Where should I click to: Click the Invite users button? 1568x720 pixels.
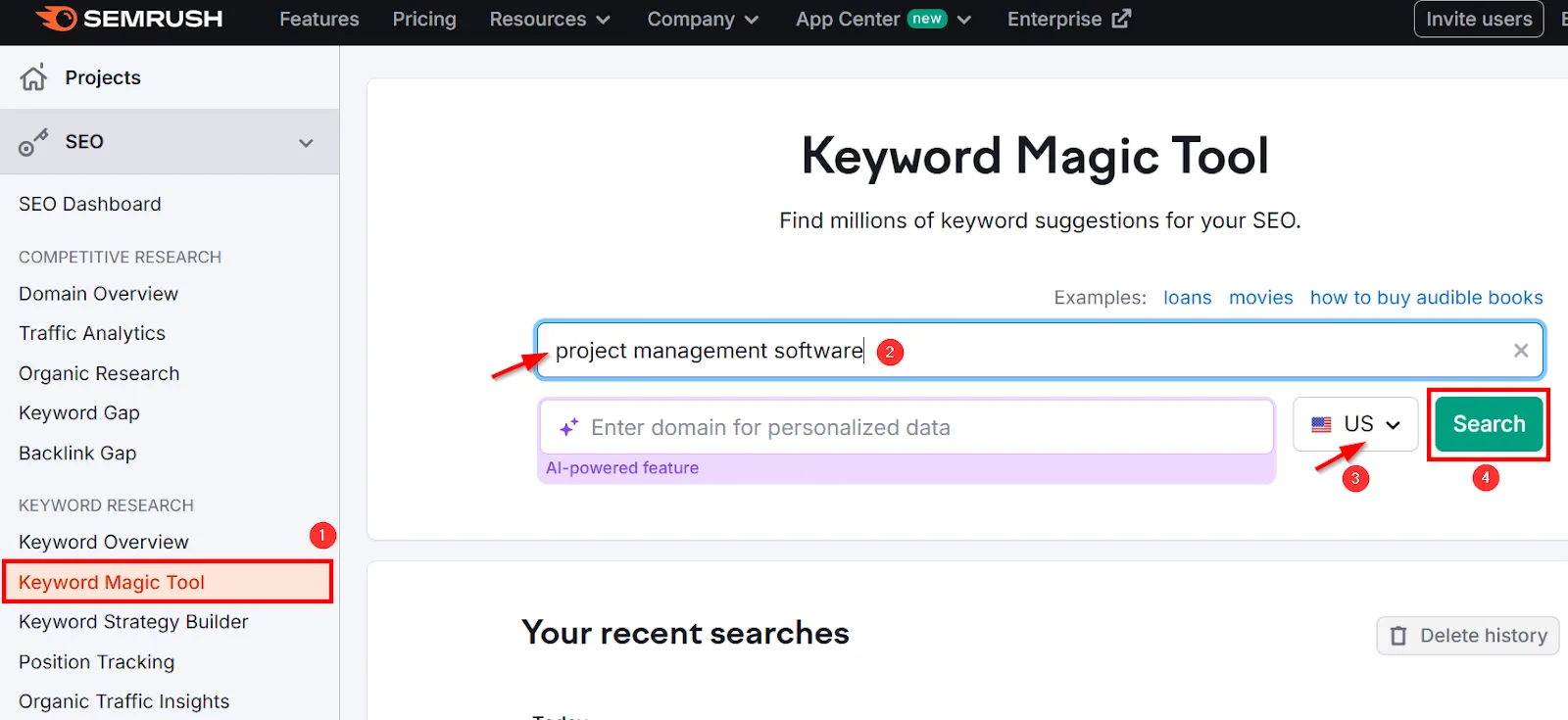pos(1479,19)
